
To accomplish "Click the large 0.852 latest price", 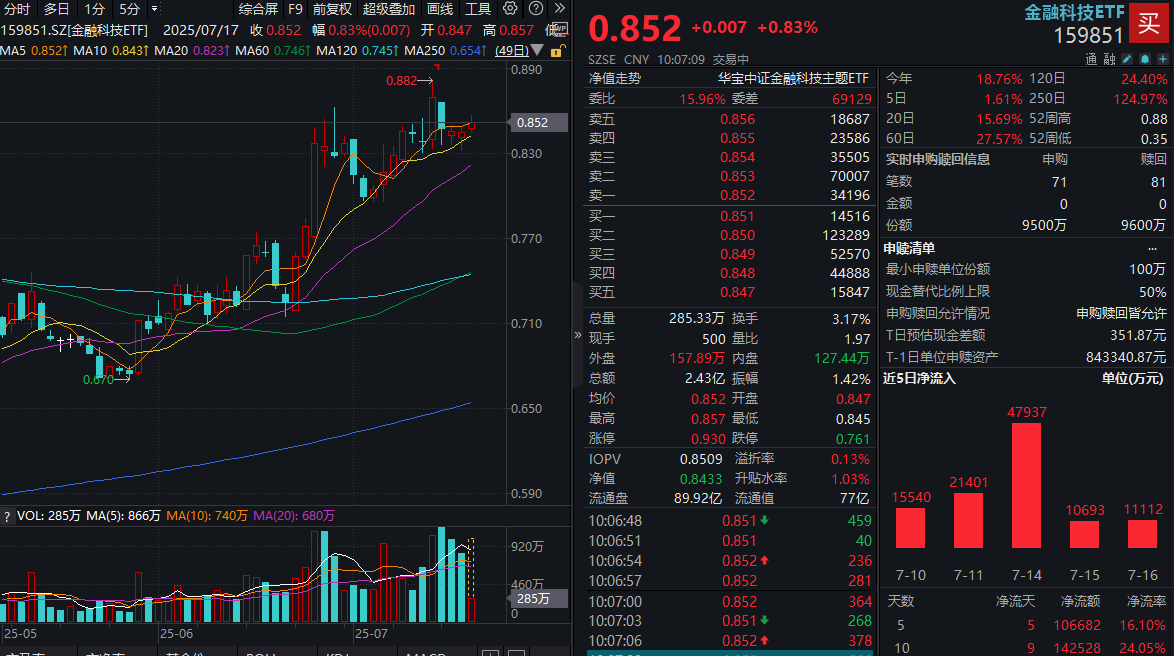I will pos(635,29).
